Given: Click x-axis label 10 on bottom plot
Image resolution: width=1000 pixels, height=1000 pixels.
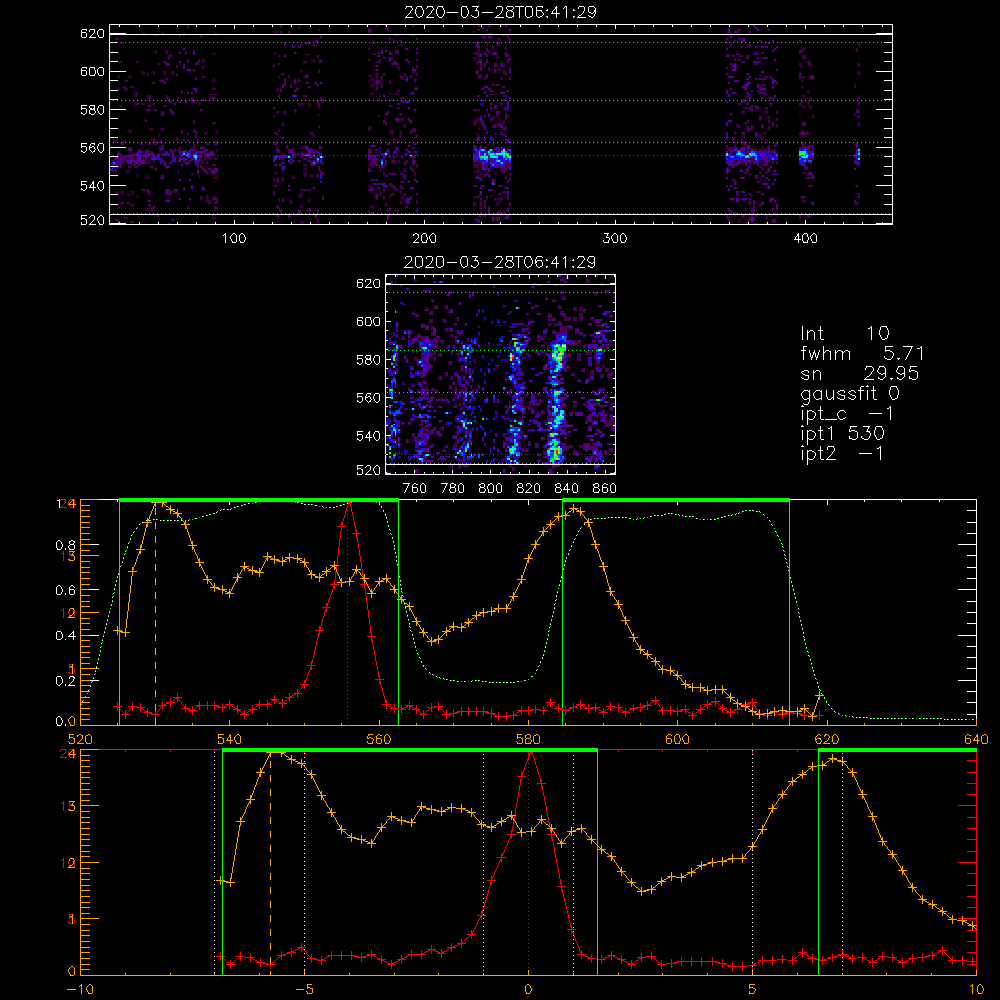Looking at the screenshot, I should (x=976, y=990).
